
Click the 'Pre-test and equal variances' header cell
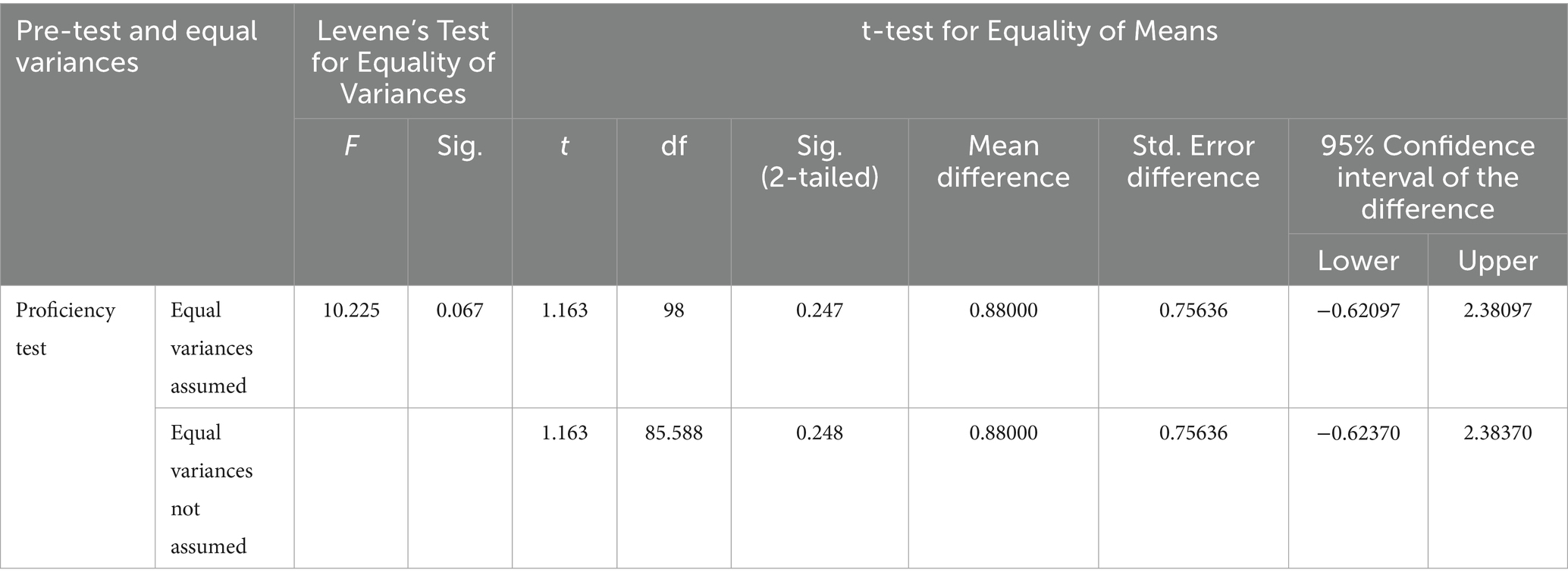pos(136,46)
